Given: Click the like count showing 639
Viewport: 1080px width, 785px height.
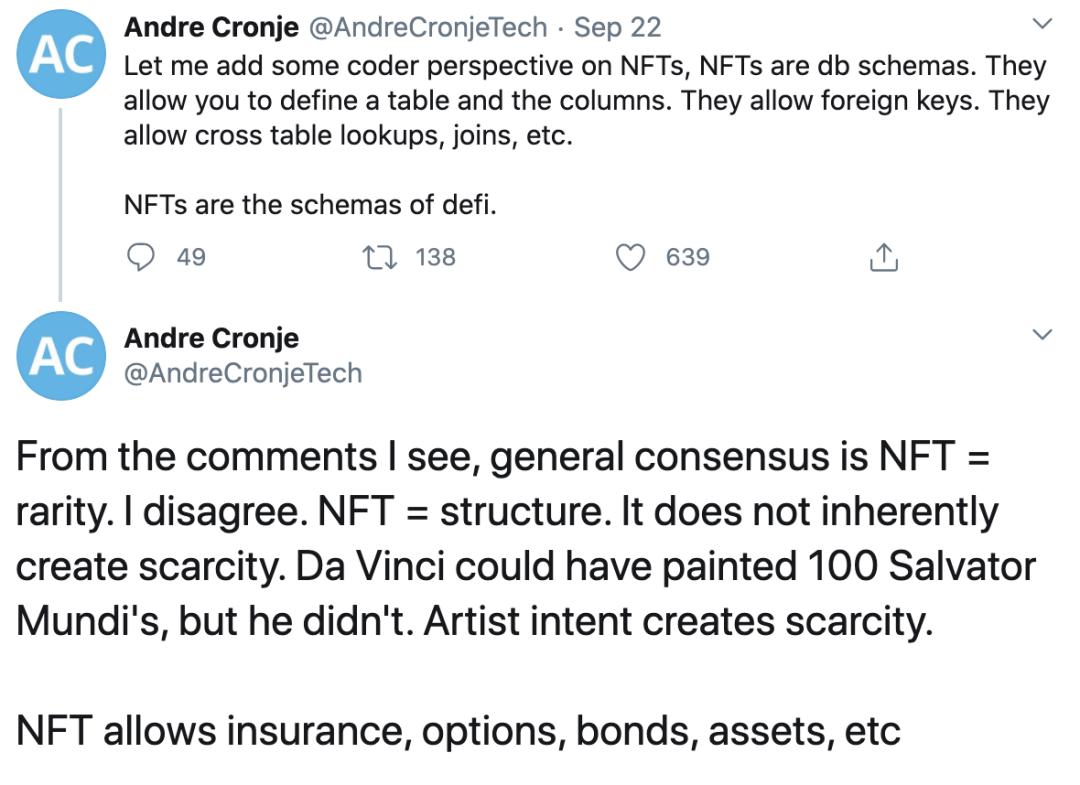Looking at the screenshot, I should [x=685, y=257].
